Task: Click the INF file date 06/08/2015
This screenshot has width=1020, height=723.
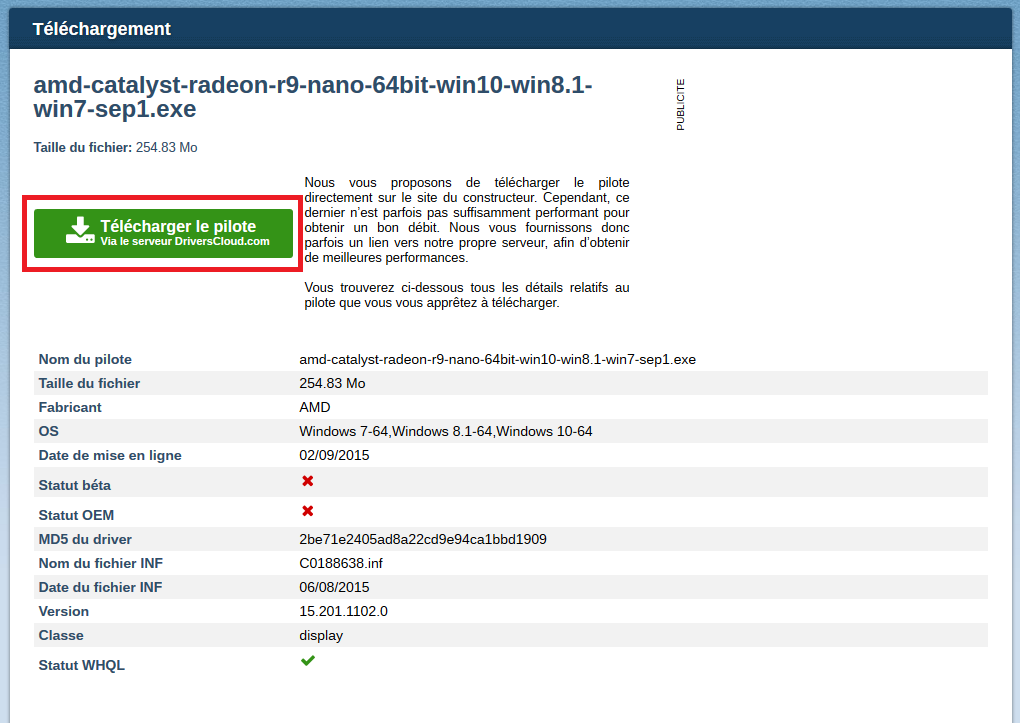Action: click(334, 587)
